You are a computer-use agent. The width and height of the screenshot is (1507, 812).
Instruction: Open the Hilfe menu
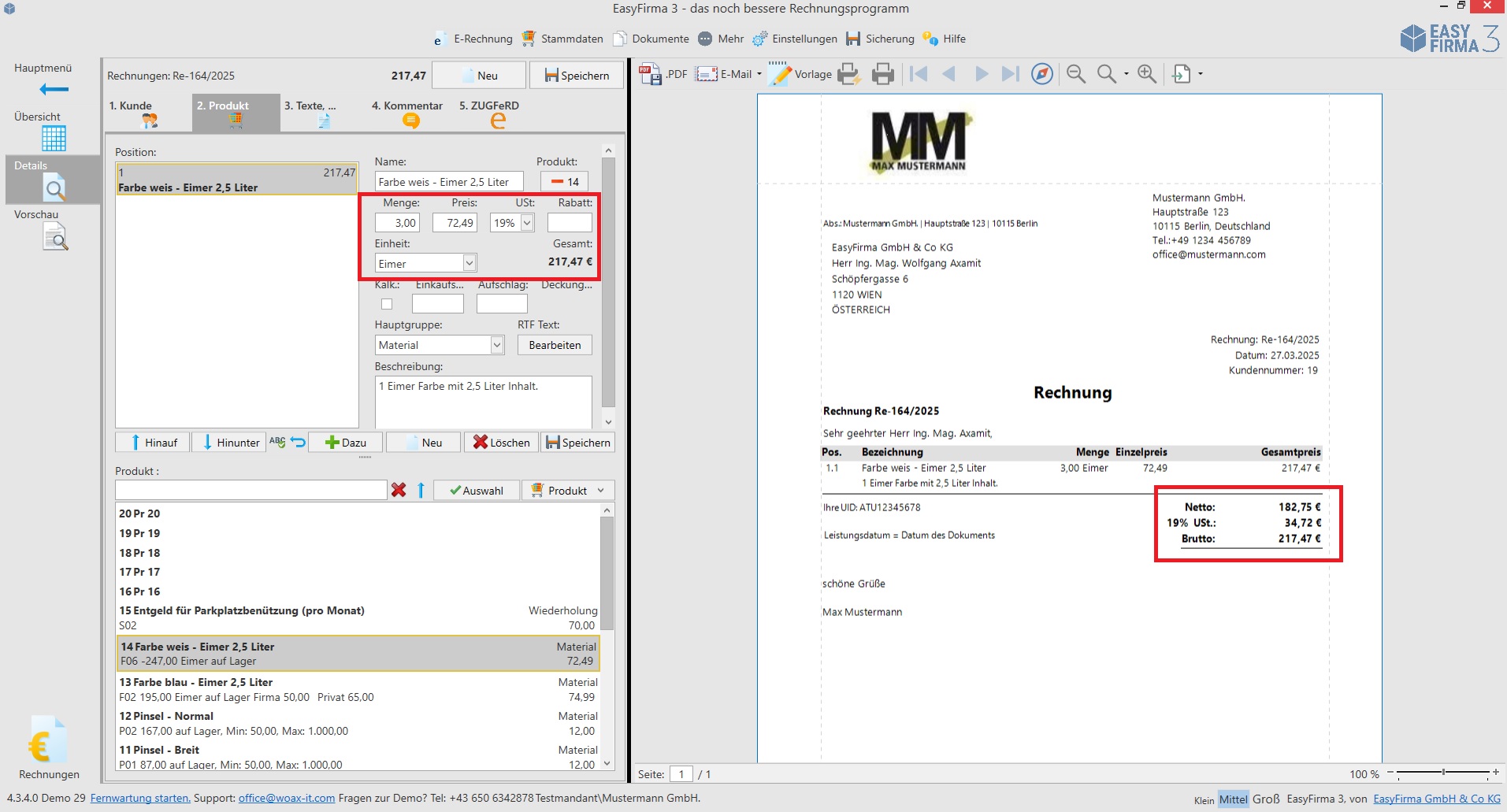944,39
